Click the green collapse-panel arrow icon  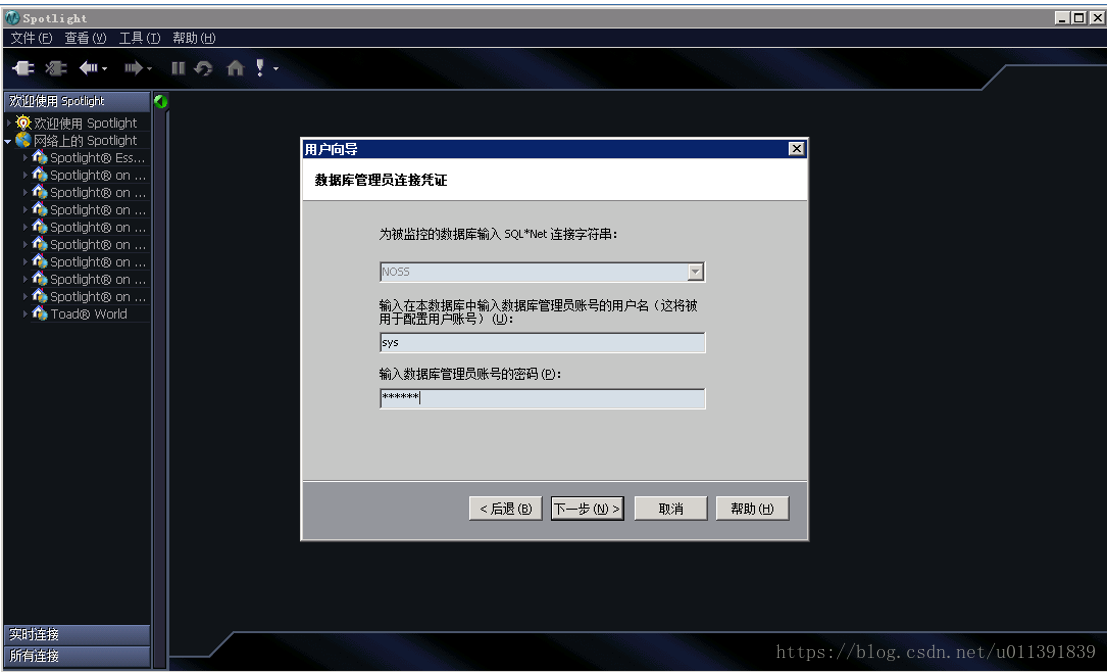coord(160,101)
